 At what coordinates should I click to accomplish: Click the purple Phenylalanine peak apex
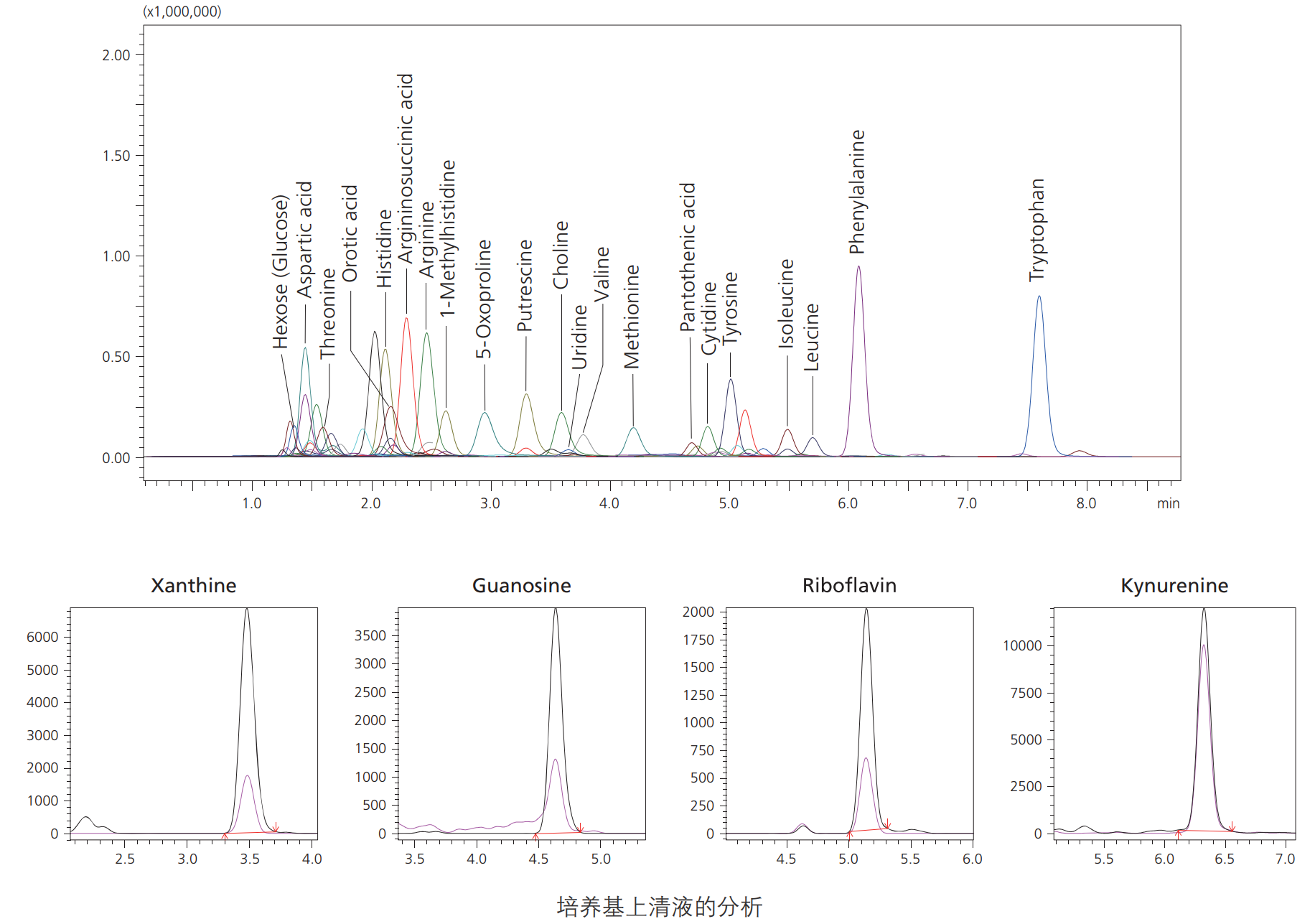[858, 267]
